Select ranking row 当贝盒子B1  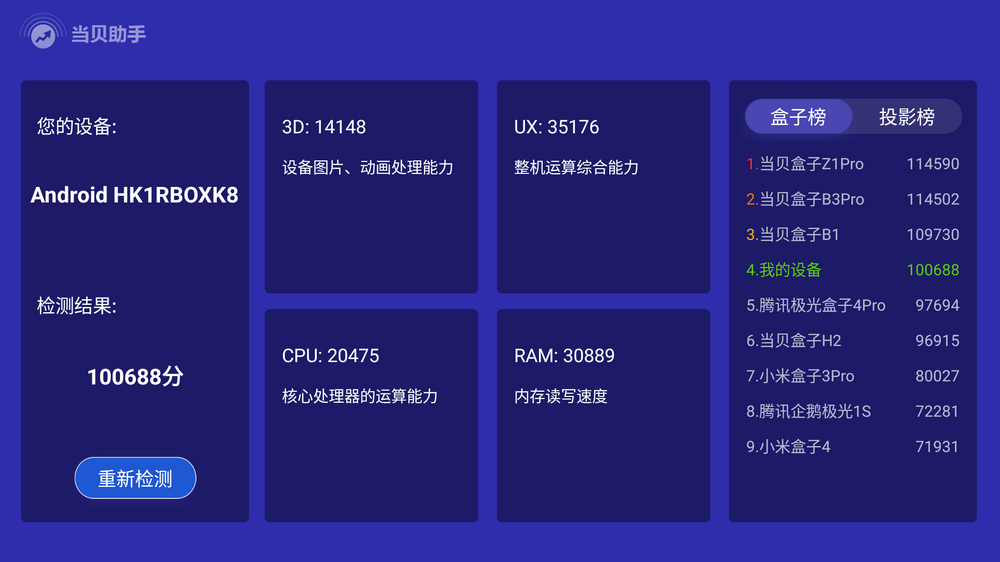853,235
